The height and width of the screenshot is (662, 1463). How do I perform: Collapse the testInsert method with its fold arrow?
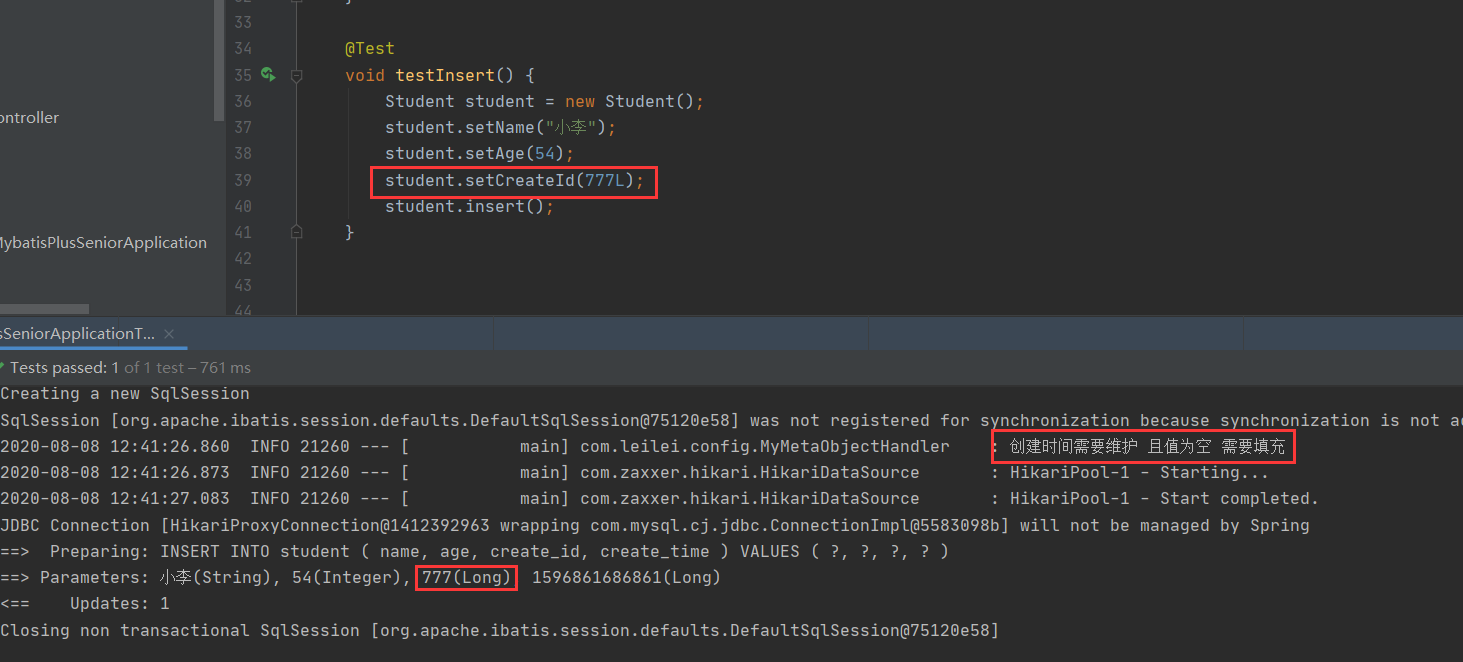(x=296, y=75)
